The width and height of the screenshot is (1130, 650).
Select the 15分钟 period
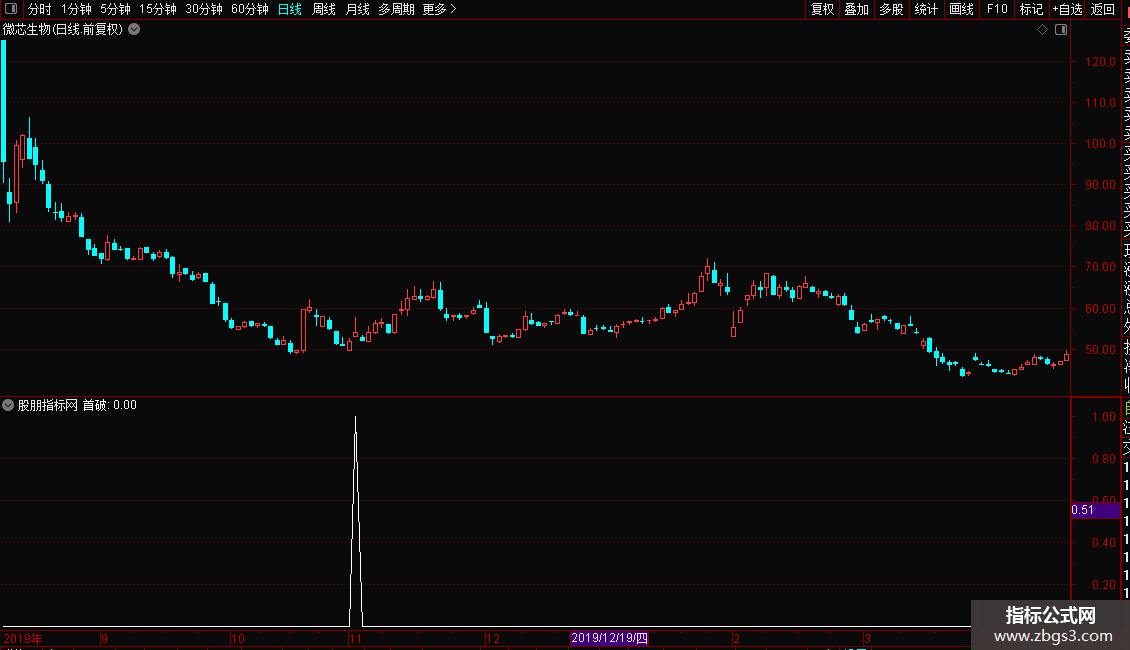point(158,9)
